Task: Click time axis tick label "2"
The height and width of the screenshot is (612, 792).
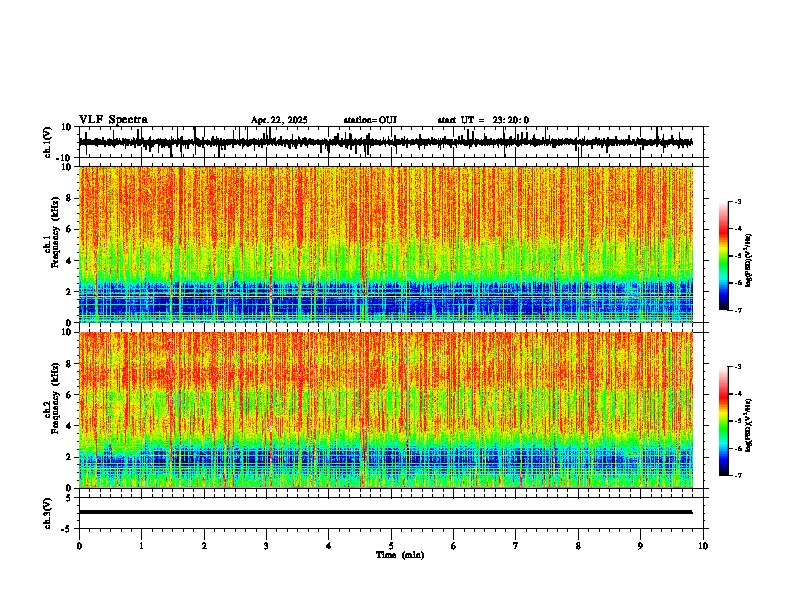Action: [x=204, y=546]
